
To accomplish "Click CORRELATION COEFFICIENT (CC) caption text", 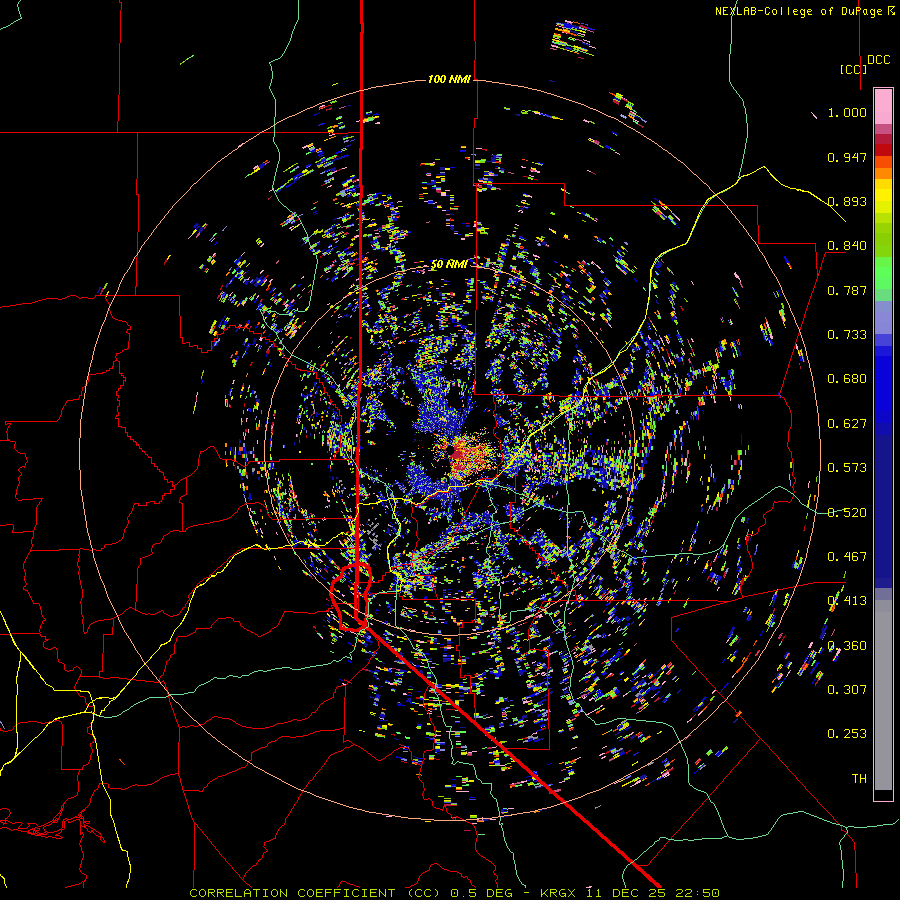I will click(315, 893).
